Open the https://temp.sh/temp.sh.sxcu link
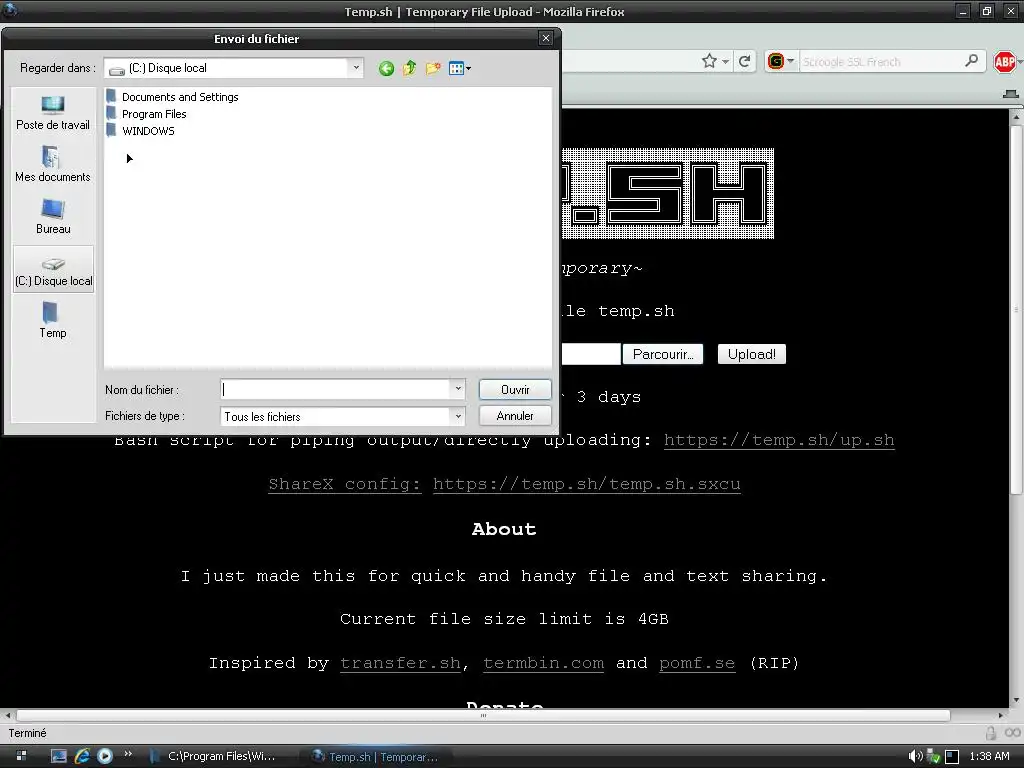Image resolution: width=1024 pixels, height=768 pixels. pos(586,484)
